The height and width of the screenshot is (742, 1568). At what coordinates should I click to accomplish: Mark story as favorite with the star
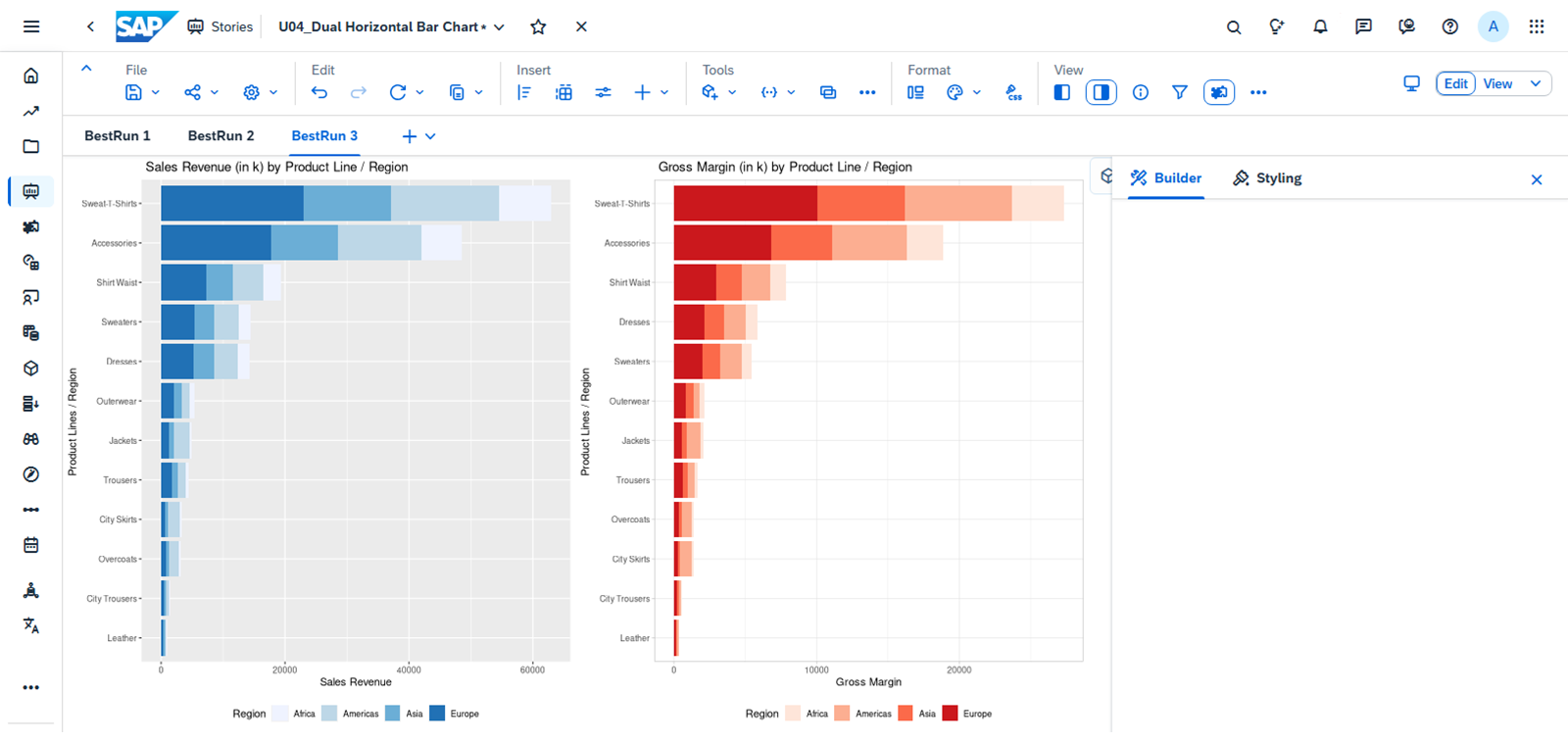pos(538,26)
